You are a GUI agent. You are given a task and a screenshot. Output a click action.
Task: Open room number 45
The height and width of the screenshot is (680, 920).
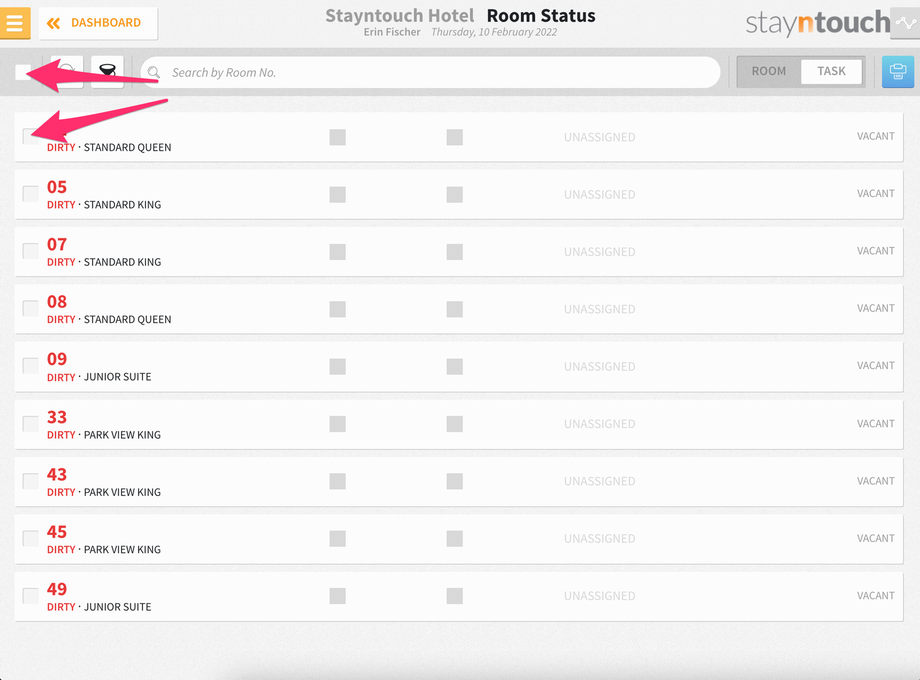[x=57, y=532]
